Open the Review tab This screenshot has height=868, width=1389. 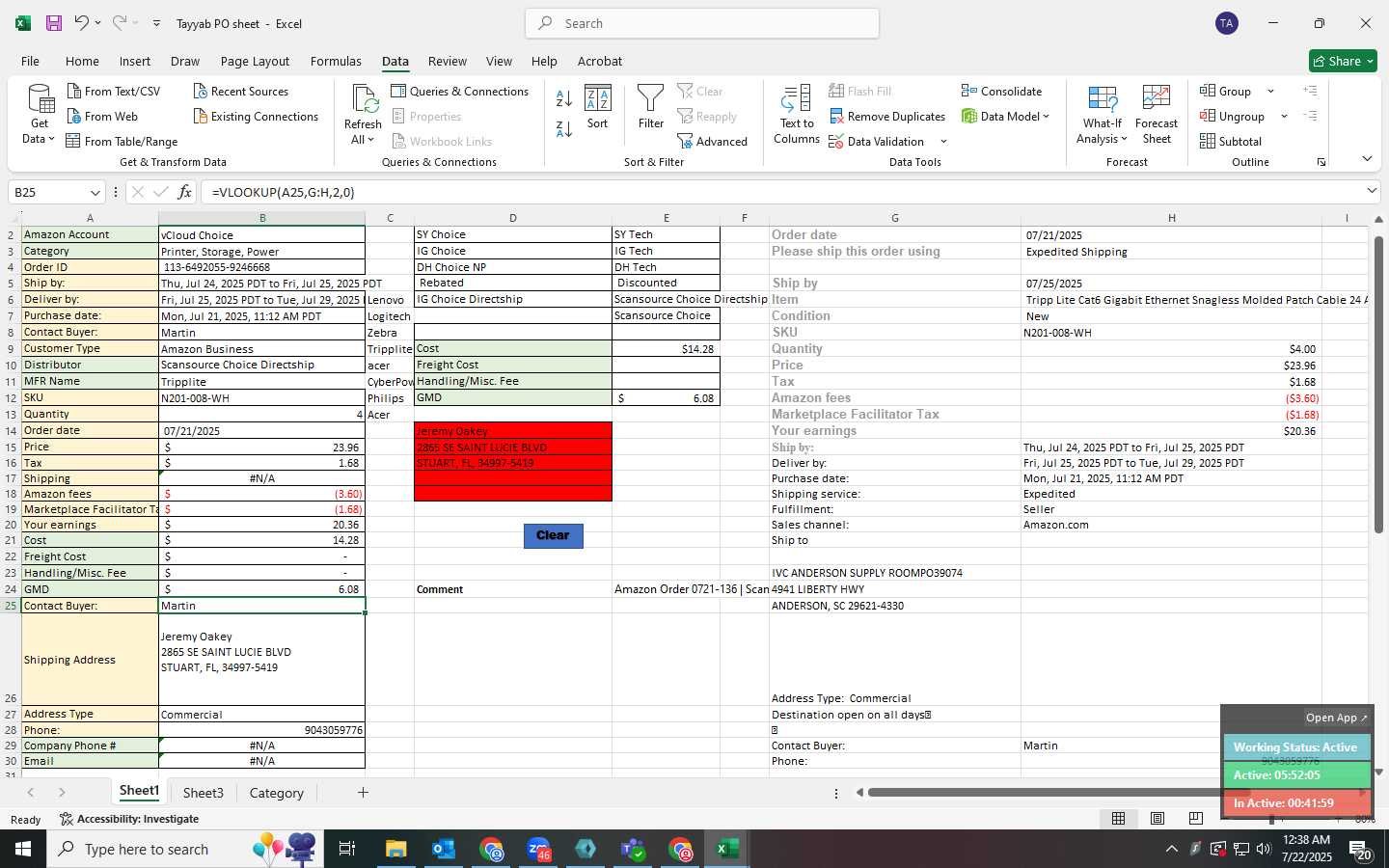coord(448,61)
